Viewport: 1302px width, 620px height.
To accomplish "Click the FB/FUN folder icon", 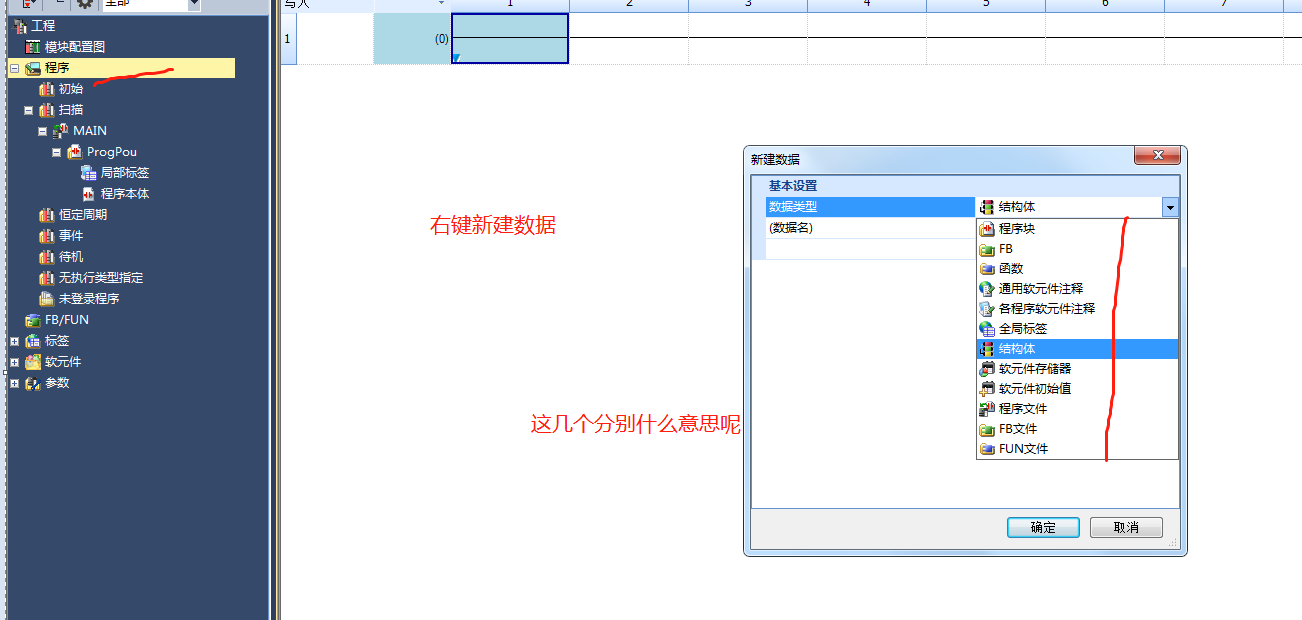I will point(33,320).
